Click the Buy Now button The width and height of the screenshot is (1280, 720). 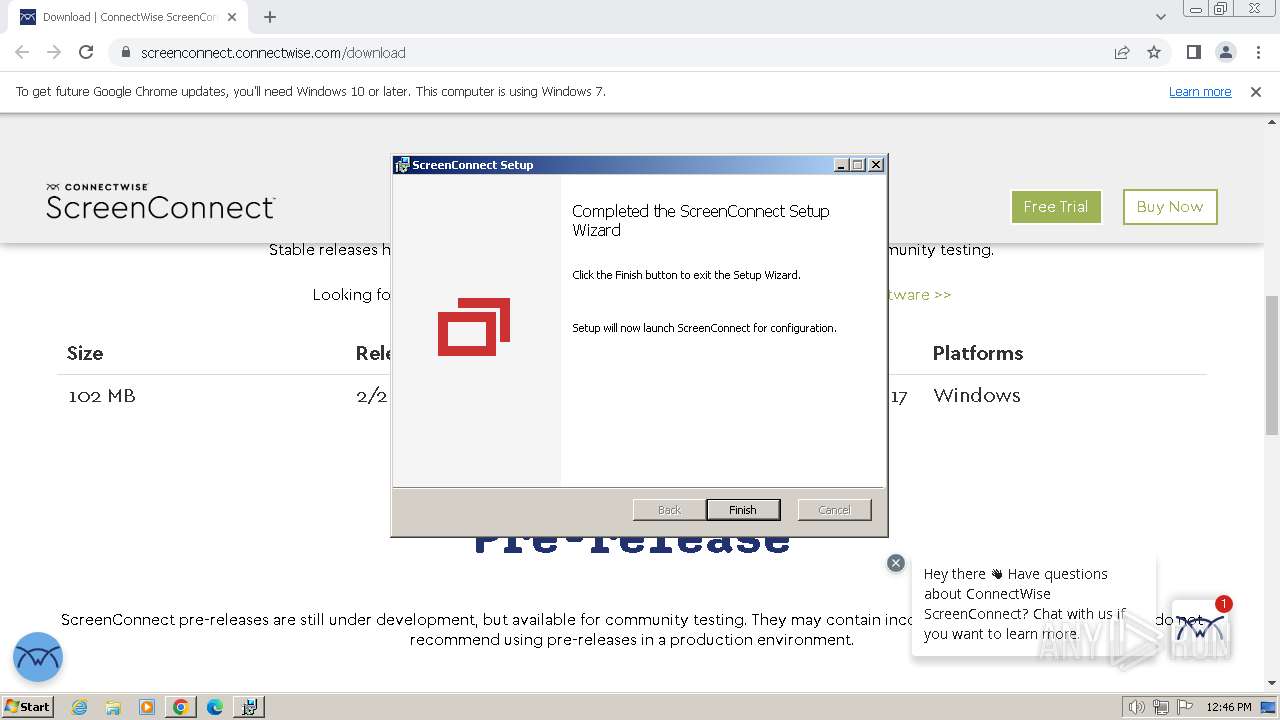point(1170,207)
